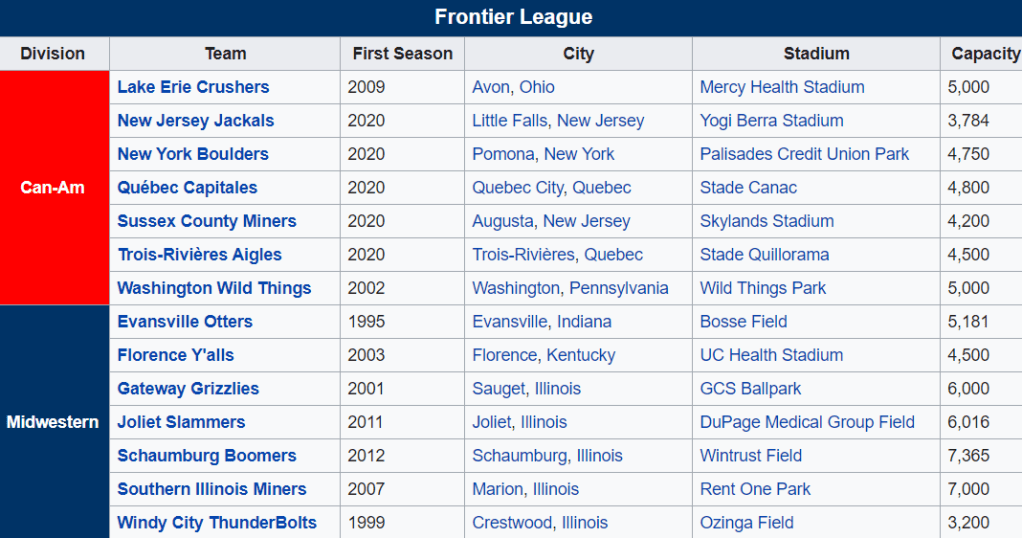Follow the Yogi Berra Stadium link

click(771, 121)
